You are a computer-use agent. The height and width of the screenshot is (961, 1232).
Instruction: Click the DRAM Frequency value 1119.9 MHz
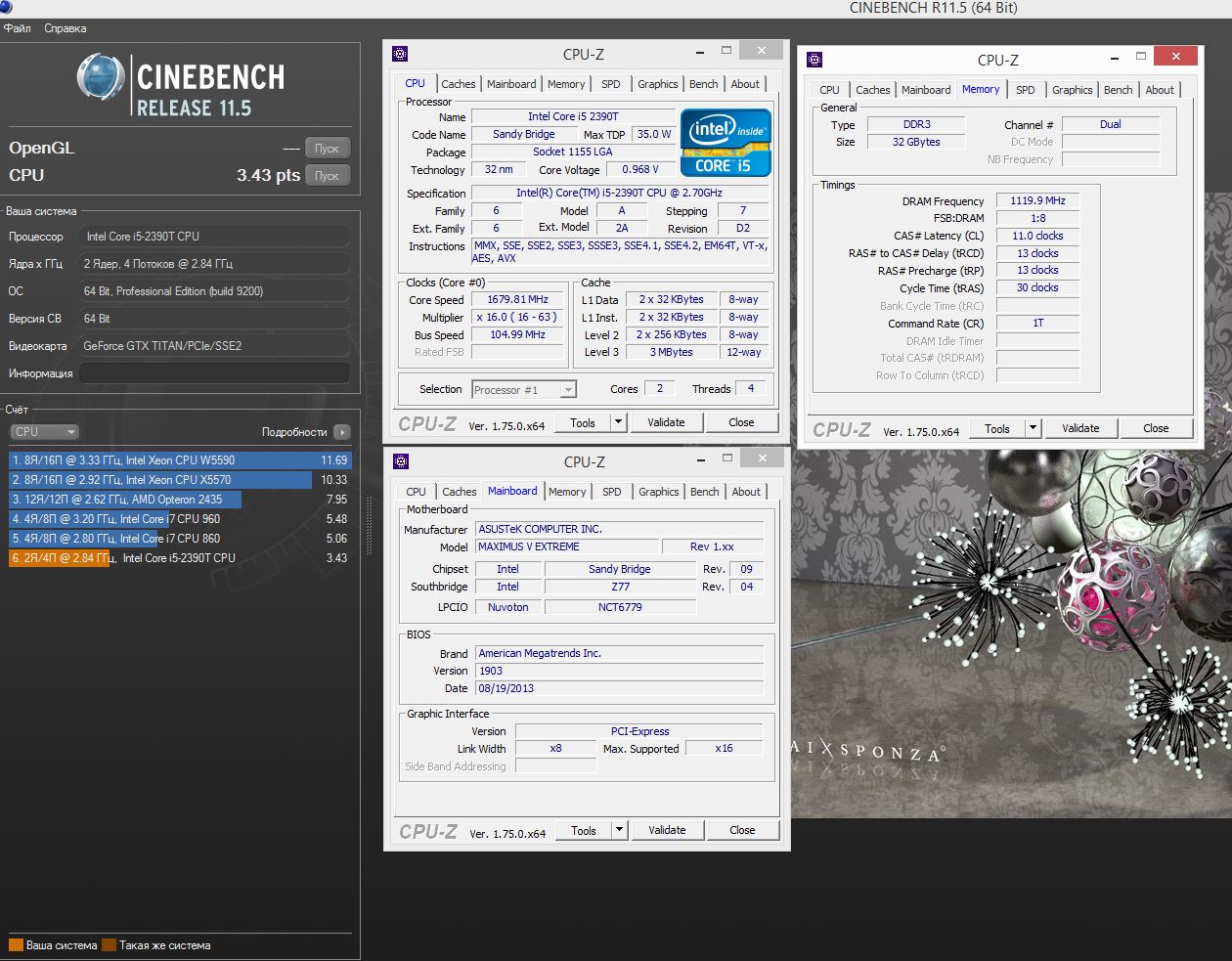pos(1037,200)
